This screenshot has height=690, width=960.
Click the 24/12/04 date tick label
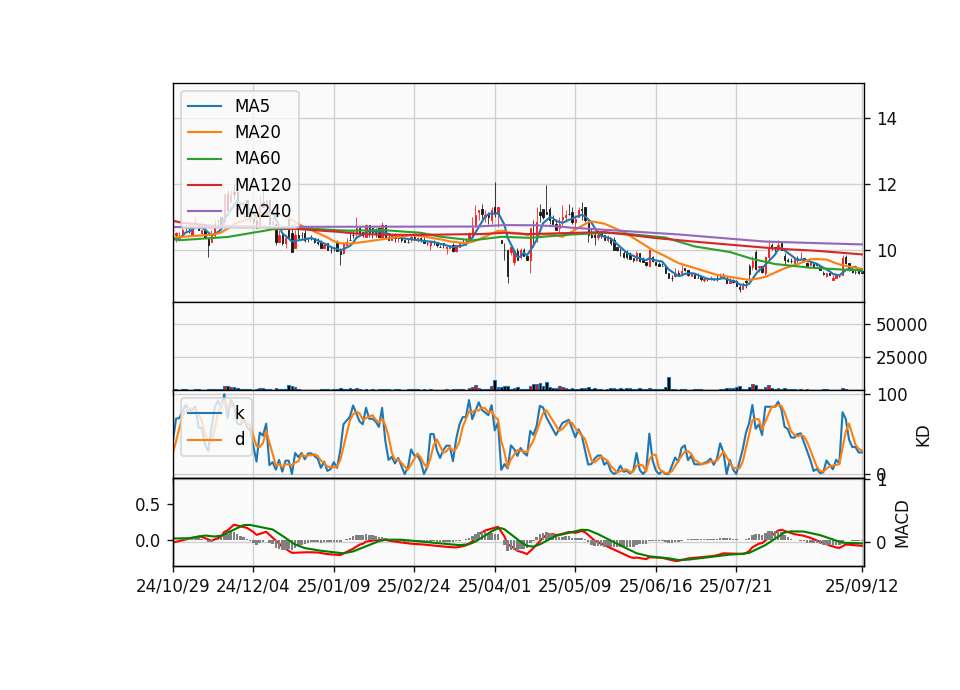[x=253, y=587]
